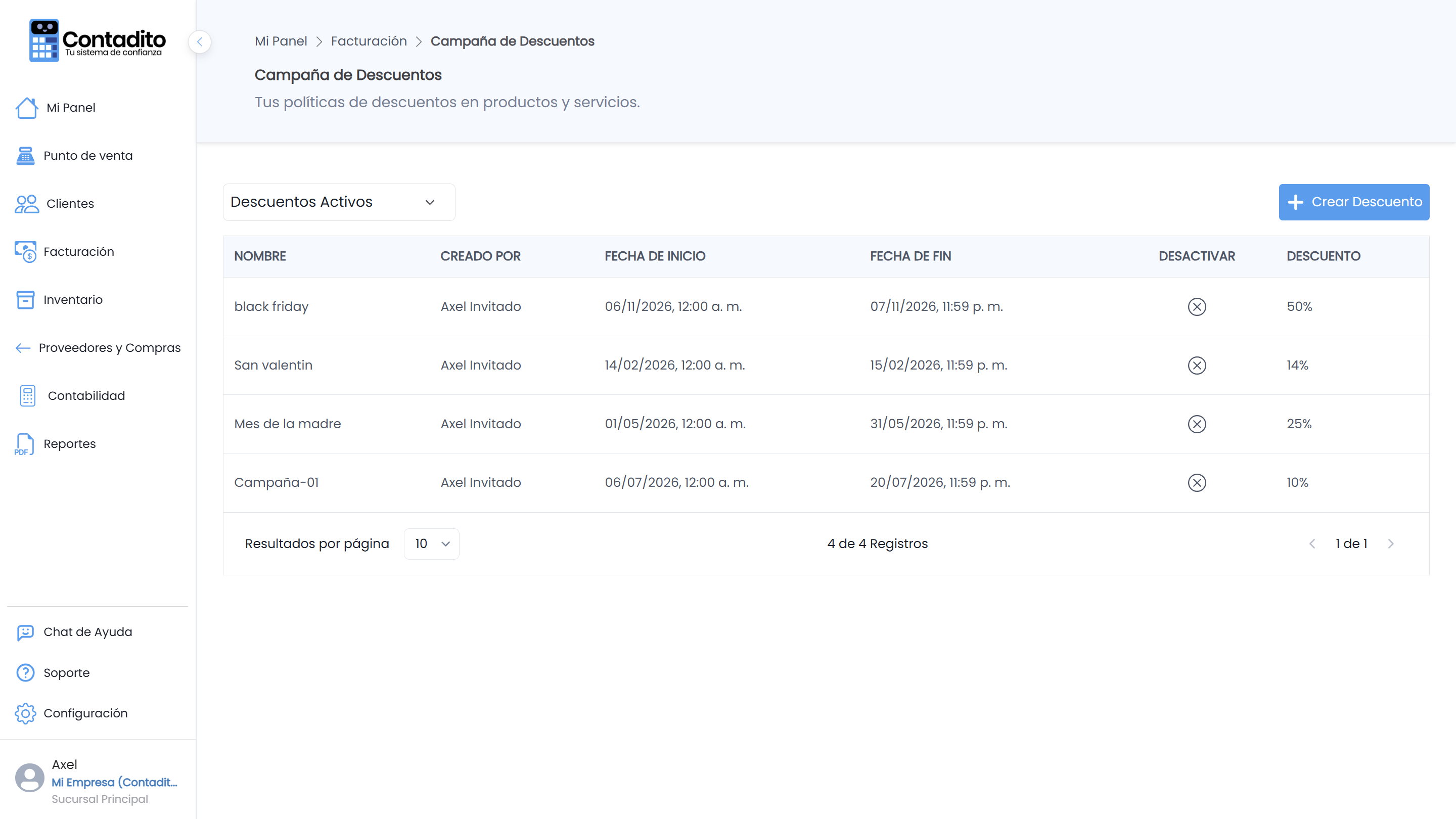Screen dimensions: 1456x819
Task: Click the Punto de venta register icon
Action: [x=25, y=156]
